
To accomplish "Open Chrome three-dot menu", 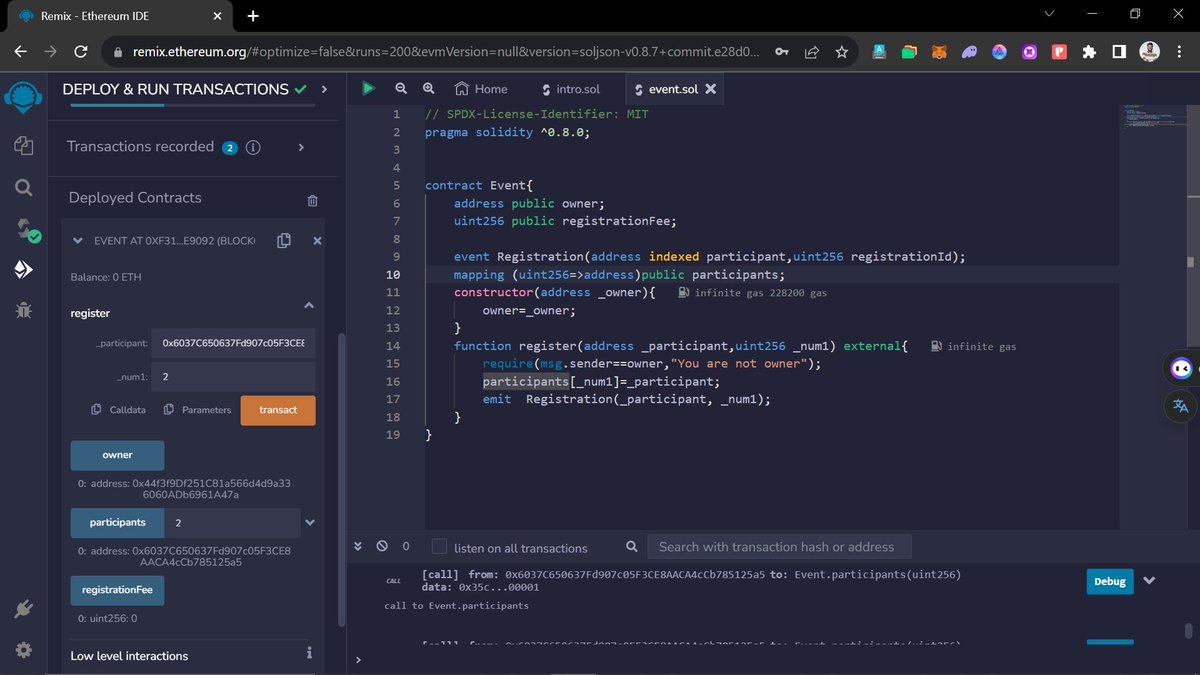I will (x=1179, y=52).
